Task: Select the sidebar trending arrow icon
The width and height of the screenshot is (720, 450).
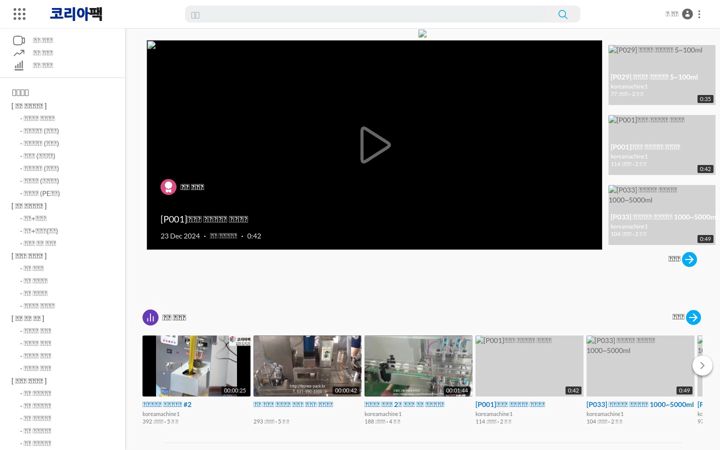Action: tap(19, 53)
